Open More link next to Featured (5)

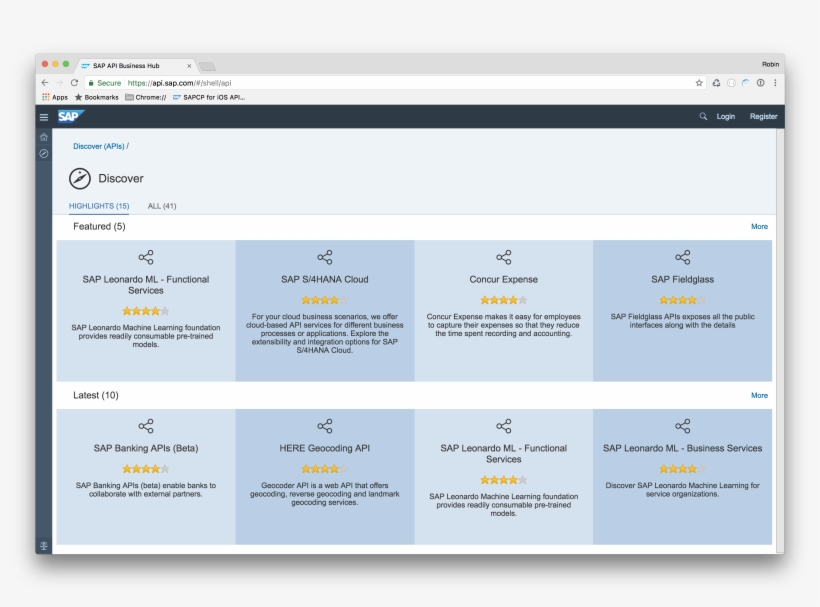(x=759, y=226)
